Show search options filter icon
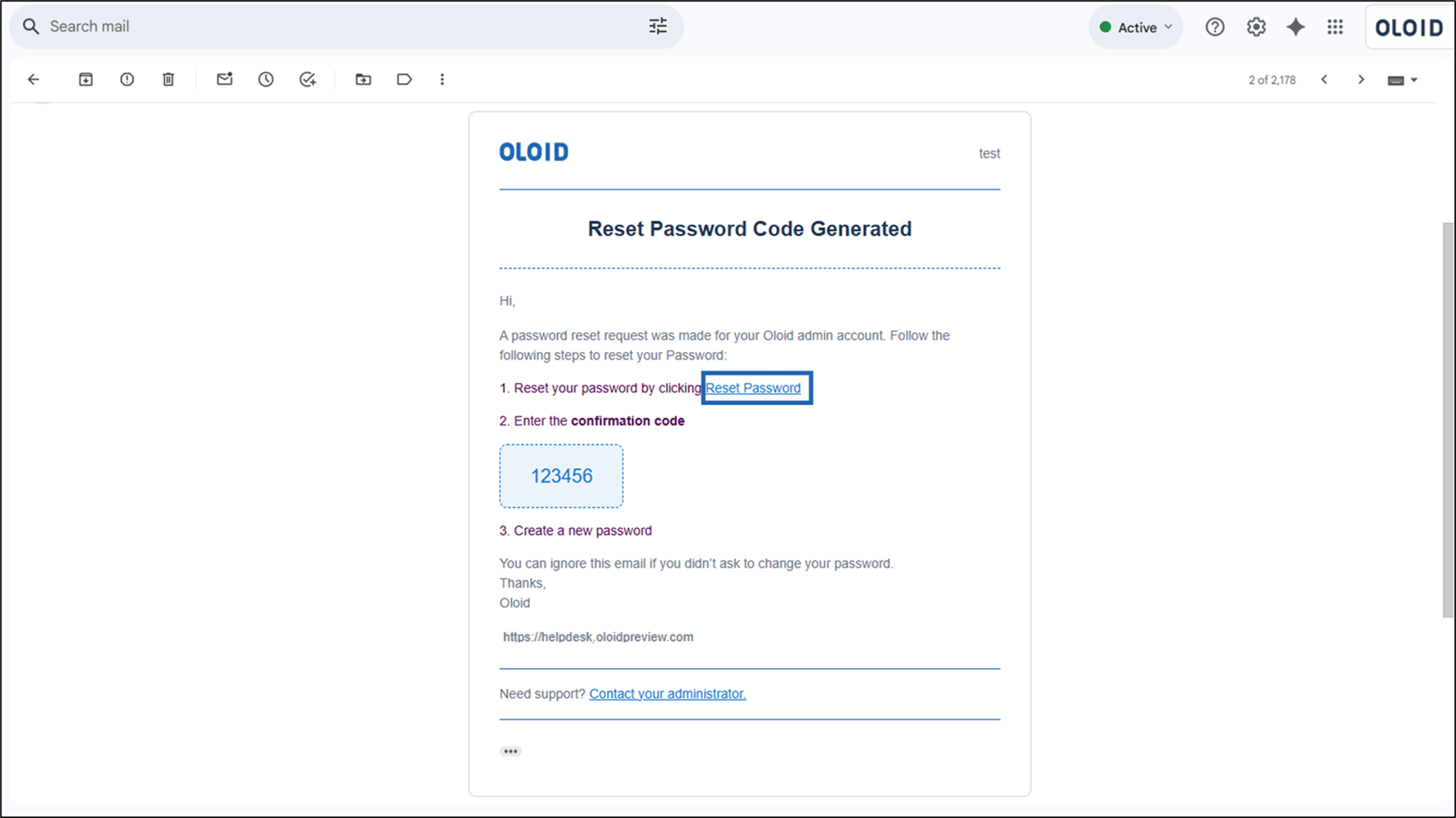1456x818 pixels. click(x=657, y=27)
